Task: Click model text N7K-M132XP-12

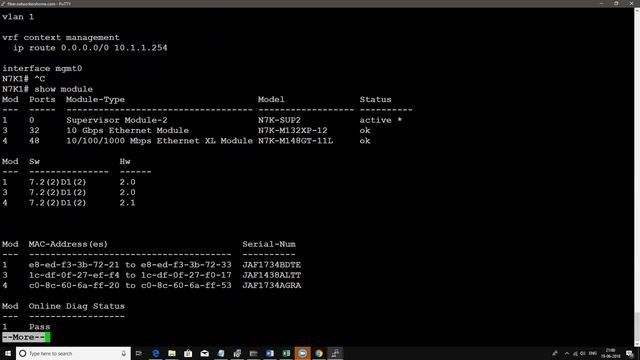Action: 293,130
